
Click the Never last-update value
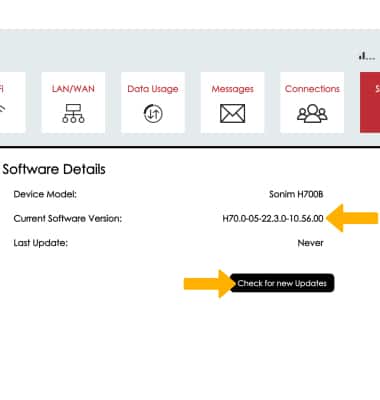[310, 243]
